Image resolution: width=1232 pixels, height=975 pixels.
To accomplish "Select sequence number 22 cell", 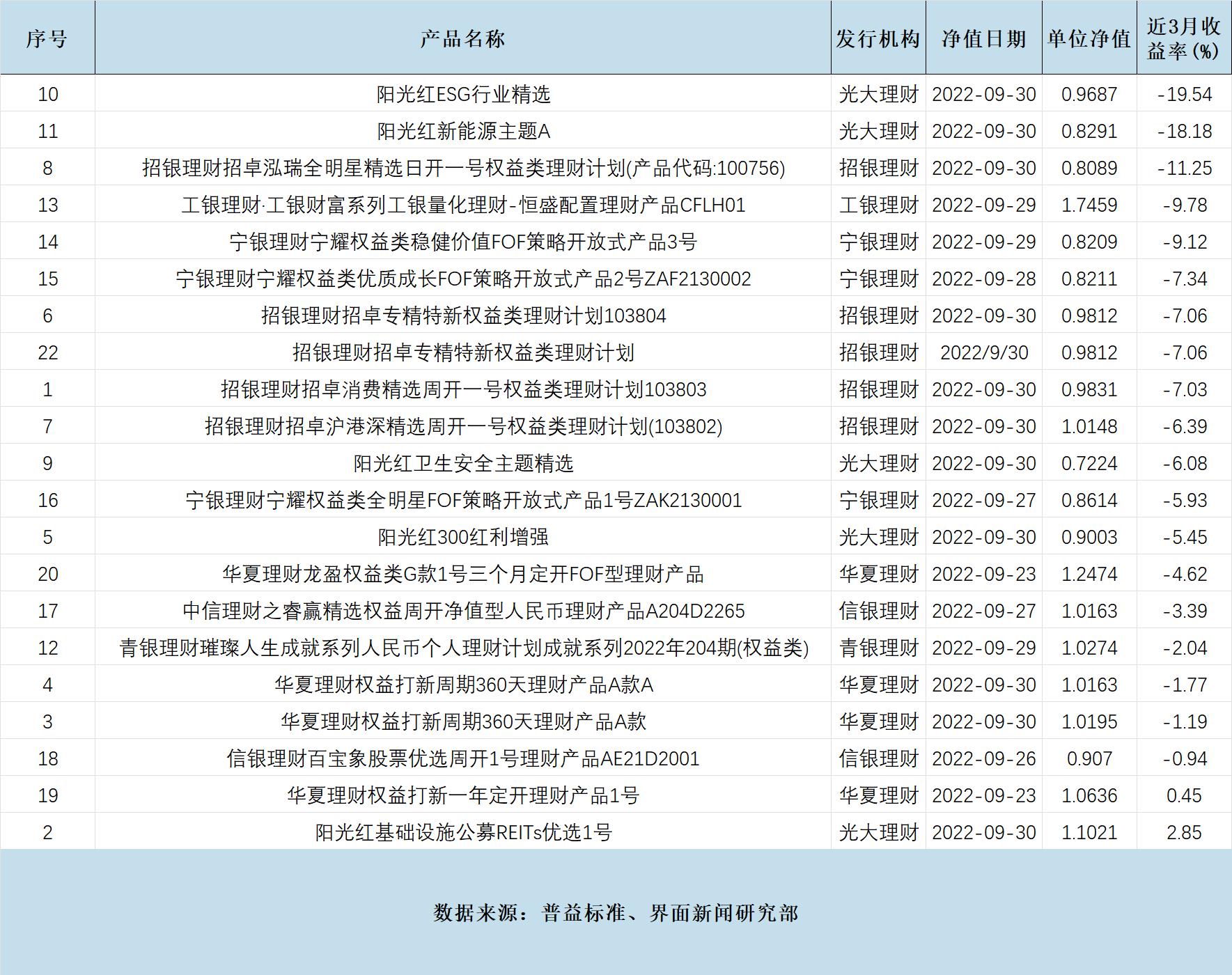I will pyautogui.click(x=47, y=352).
